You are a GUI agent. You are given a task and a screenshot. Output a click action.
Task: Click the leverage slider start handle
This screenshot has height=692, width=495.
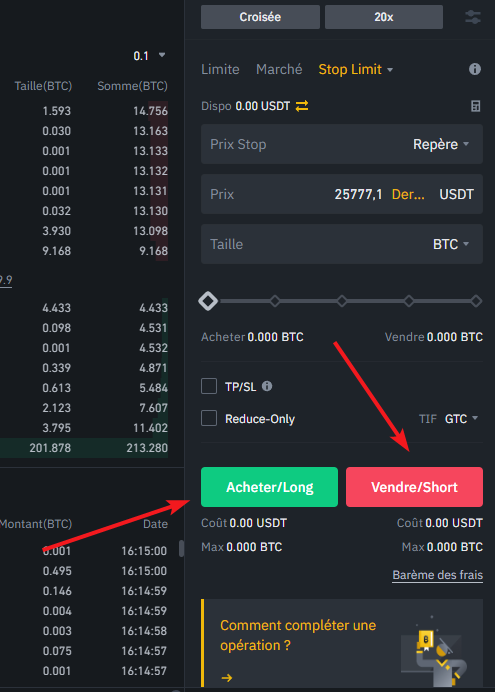tap(208, 301)
